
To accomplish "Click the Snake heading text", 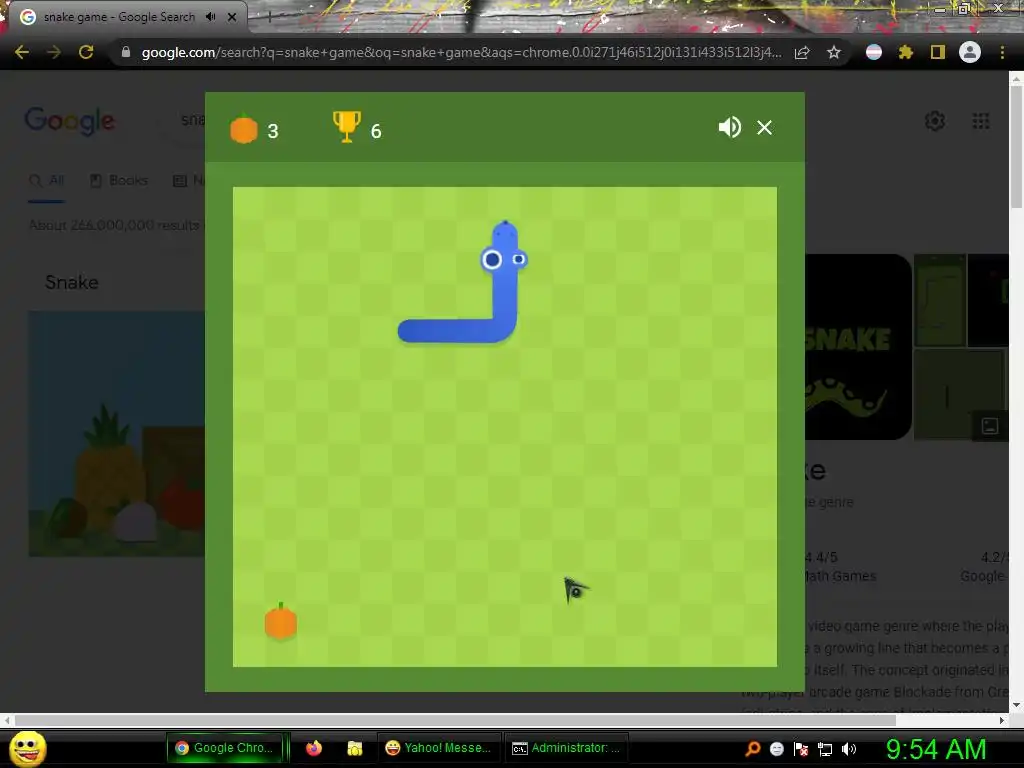I will (72, 282).
